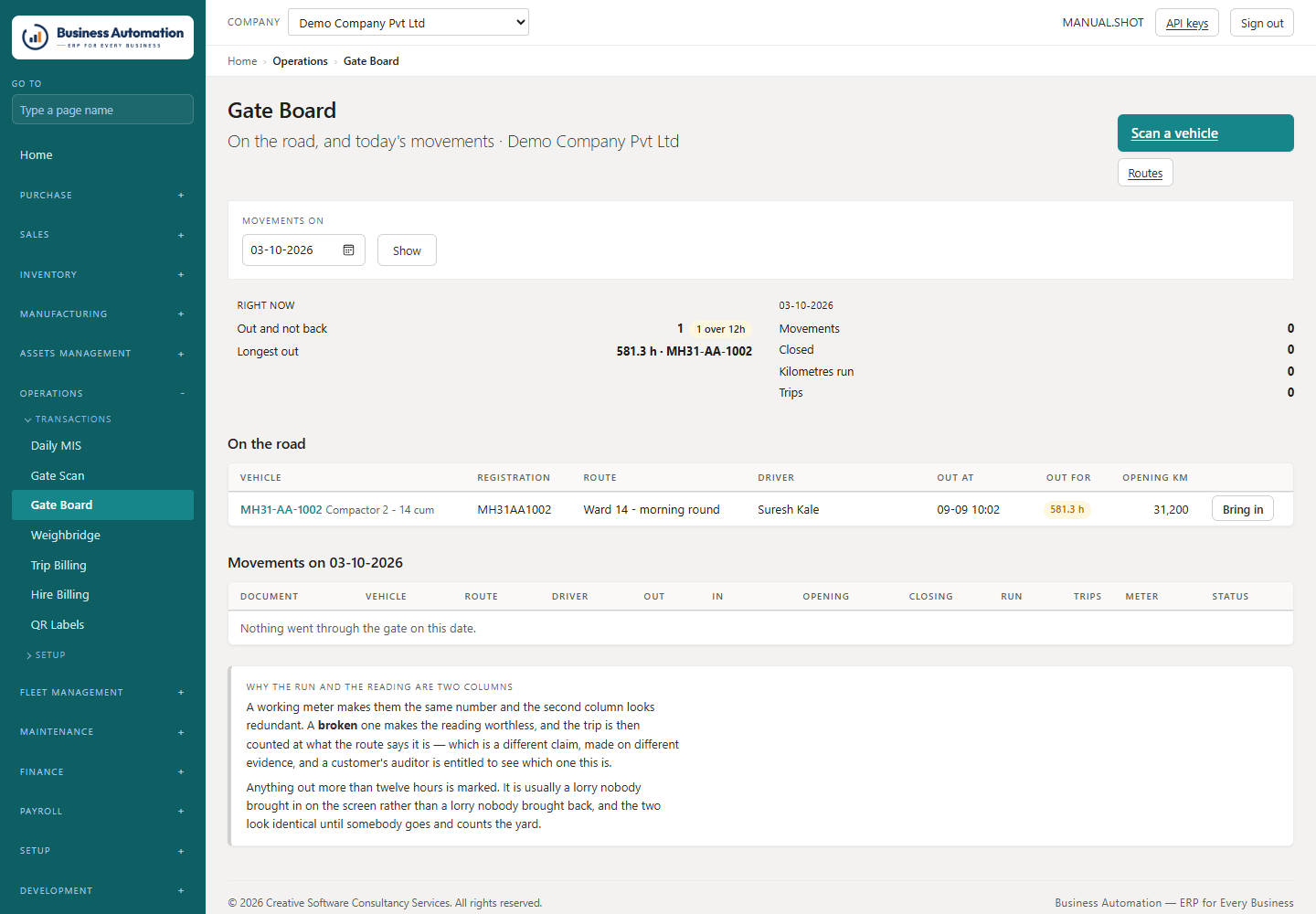Go to Home breadcrumb link
The height and width of the screenshot is (914, 1316).
(x=242, y=61)
